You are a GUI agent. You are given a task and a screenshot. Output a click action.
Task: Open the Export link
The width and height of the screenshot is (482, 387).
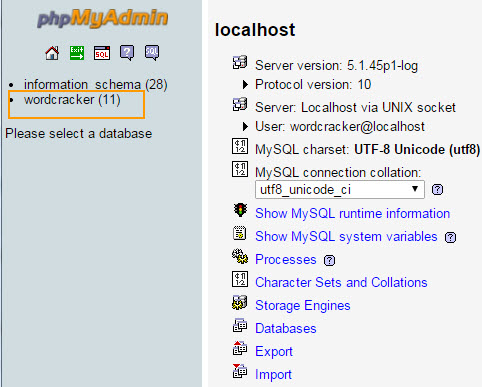[x=274, y=352]
